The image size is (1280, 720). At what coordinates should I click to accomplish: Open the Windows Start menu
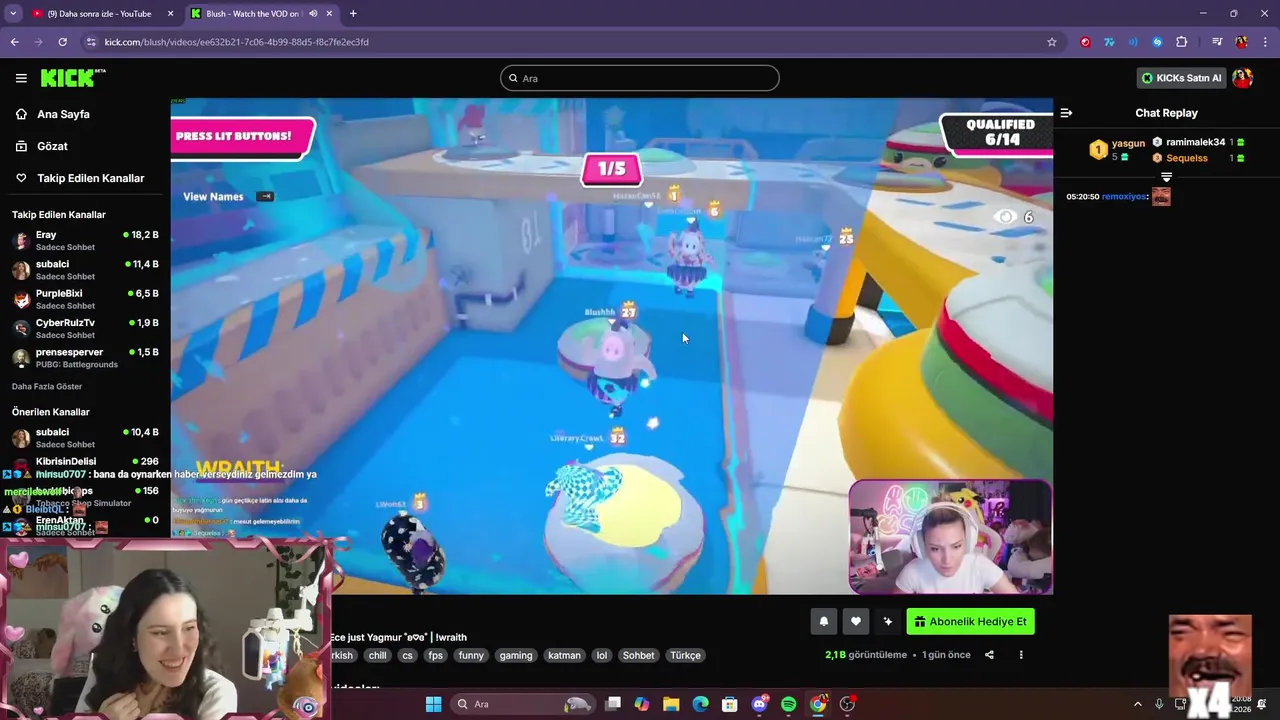coord(433,704)
